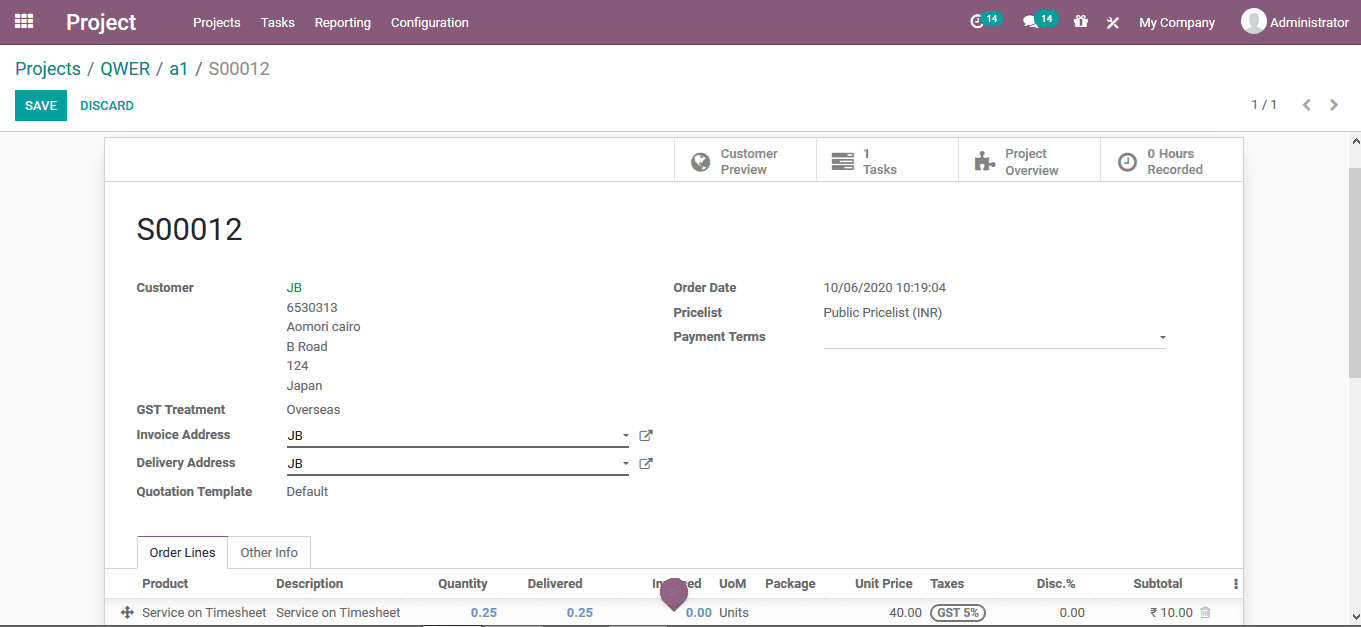Open the customer JB link
Image resolution: width=1361 pixels, height=627 pixels.
click(294, 287)
